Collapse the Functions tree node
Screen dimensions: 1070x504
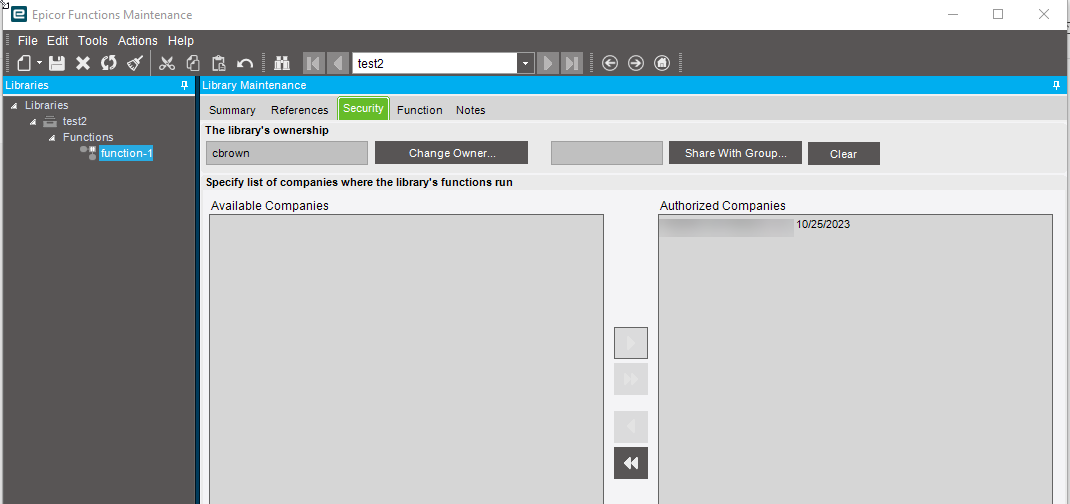click(52, 138)
